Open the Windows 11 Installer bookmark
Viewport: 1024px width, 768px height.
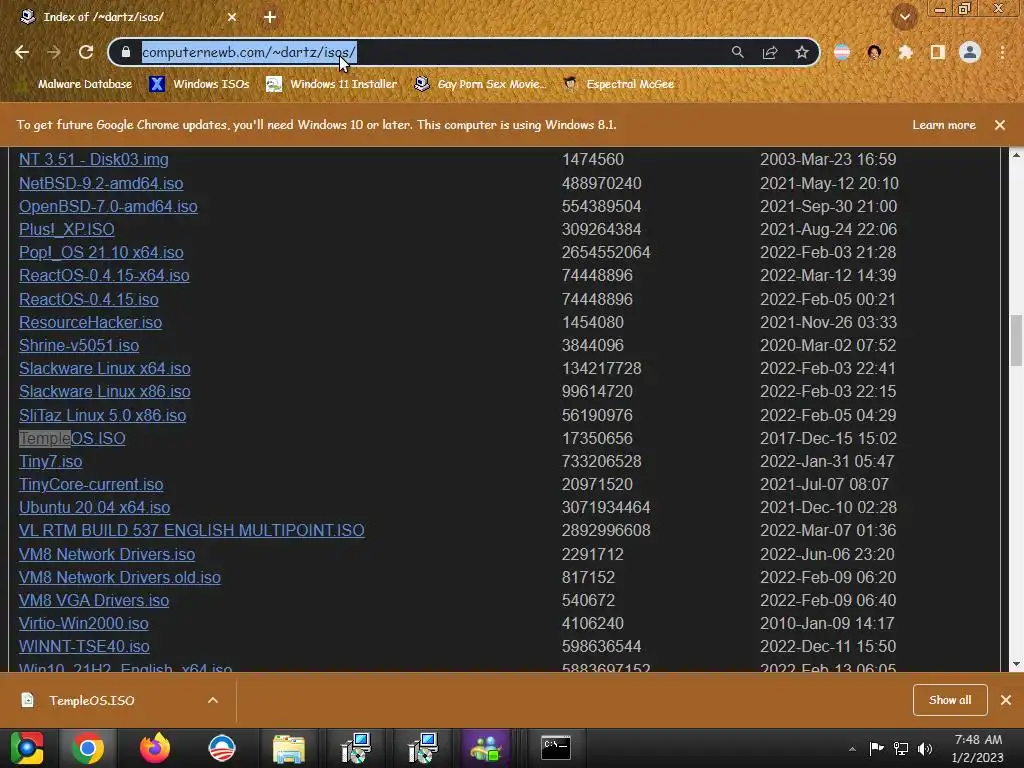[x=332, y=84]
